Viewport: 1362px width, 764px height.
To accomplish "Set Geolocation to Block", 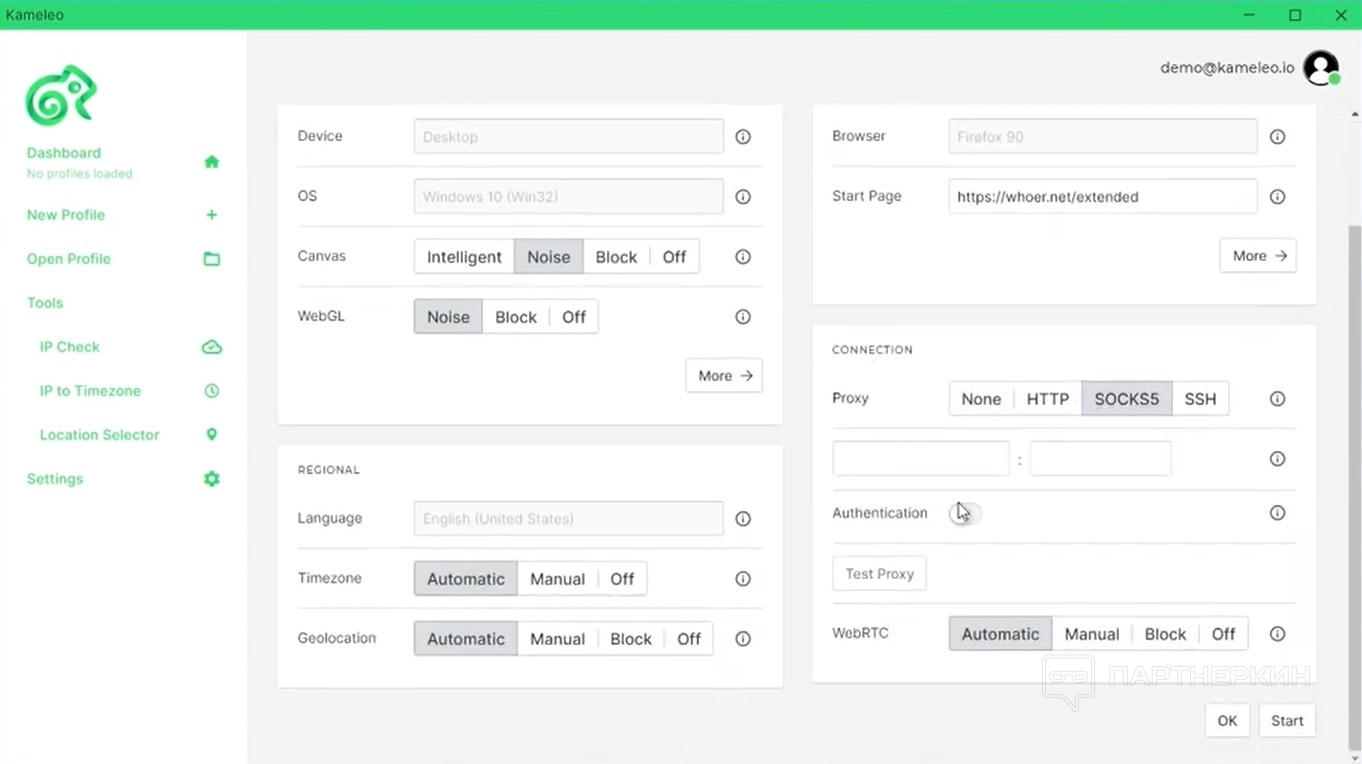I will tap(630, 639).
